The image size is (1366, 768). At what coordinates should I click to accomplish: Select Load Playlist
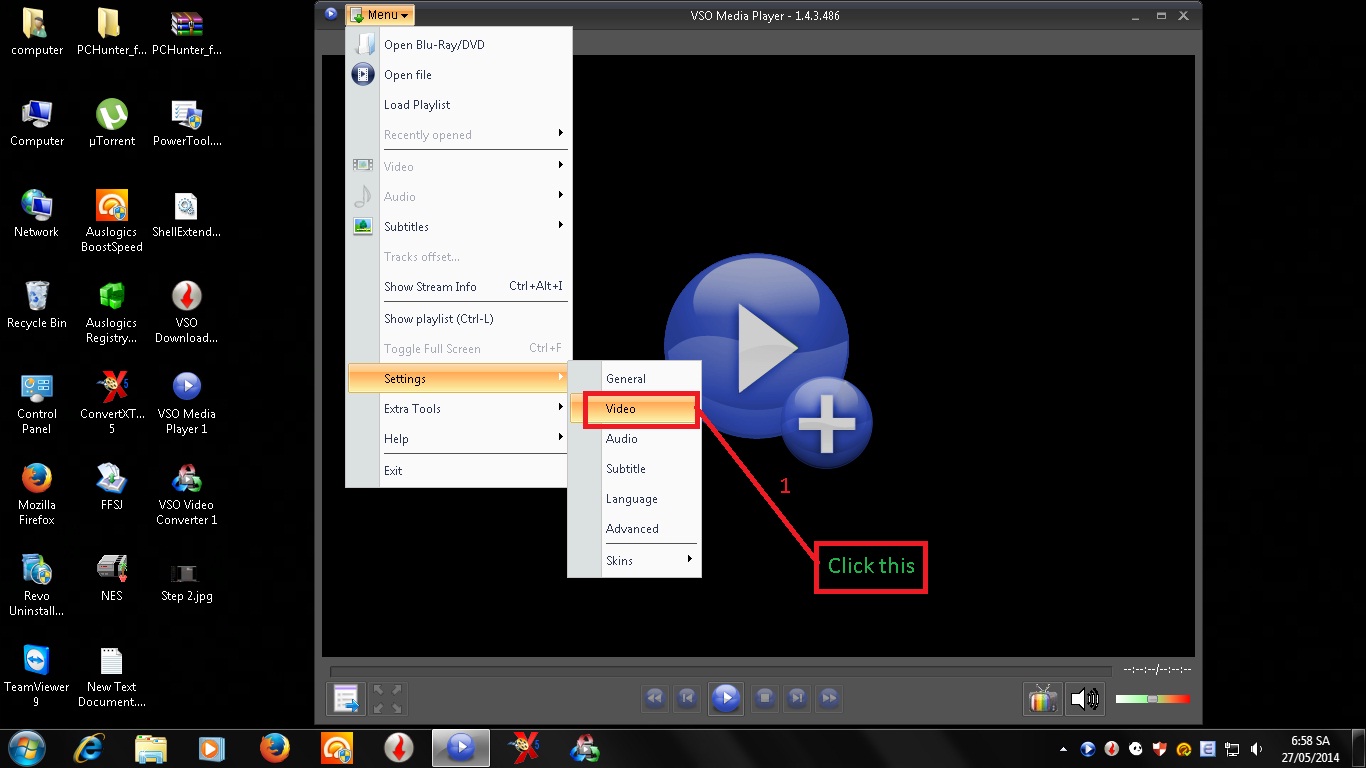pos(459,105)
